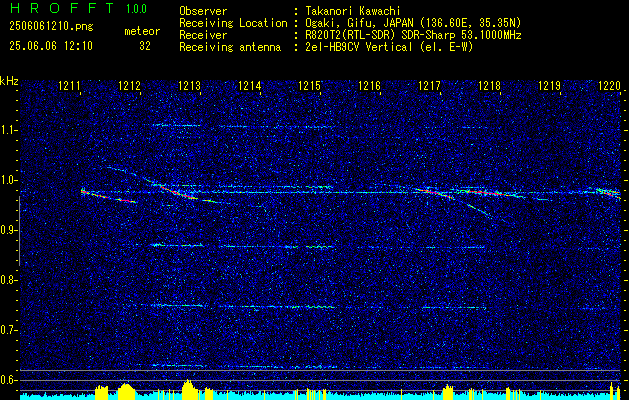Click the 1220 time marker
Viewport: 629px width, 400px height.
click(609, 85)
